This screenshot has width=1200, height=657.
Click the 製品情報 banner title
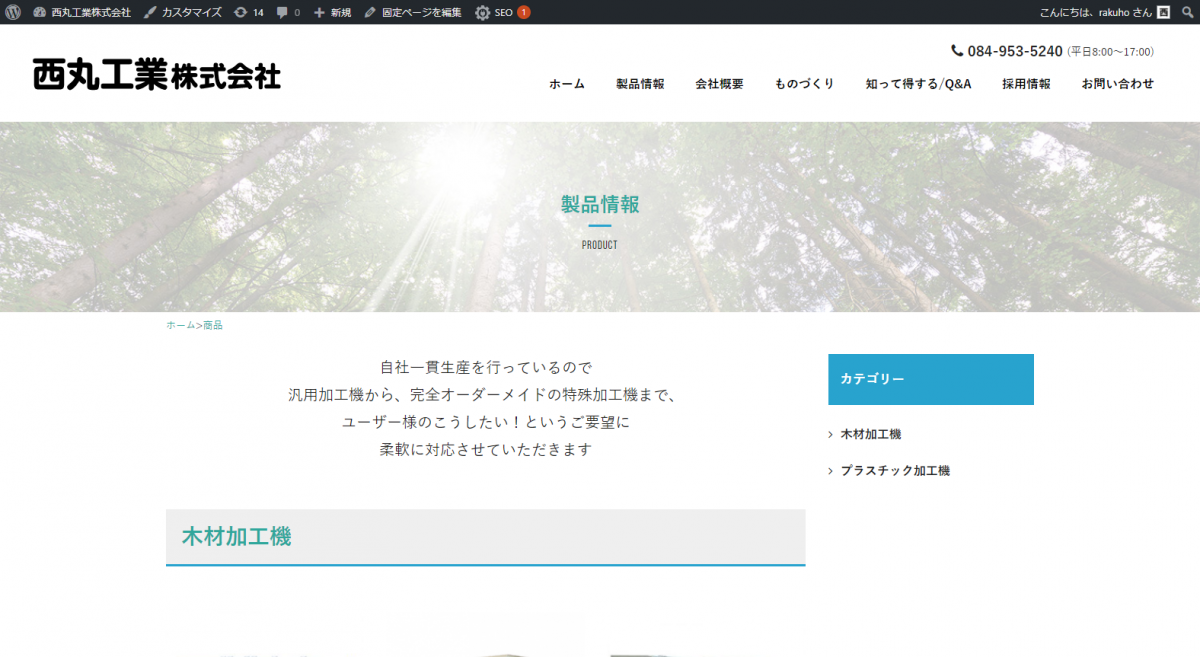[600, 205]
